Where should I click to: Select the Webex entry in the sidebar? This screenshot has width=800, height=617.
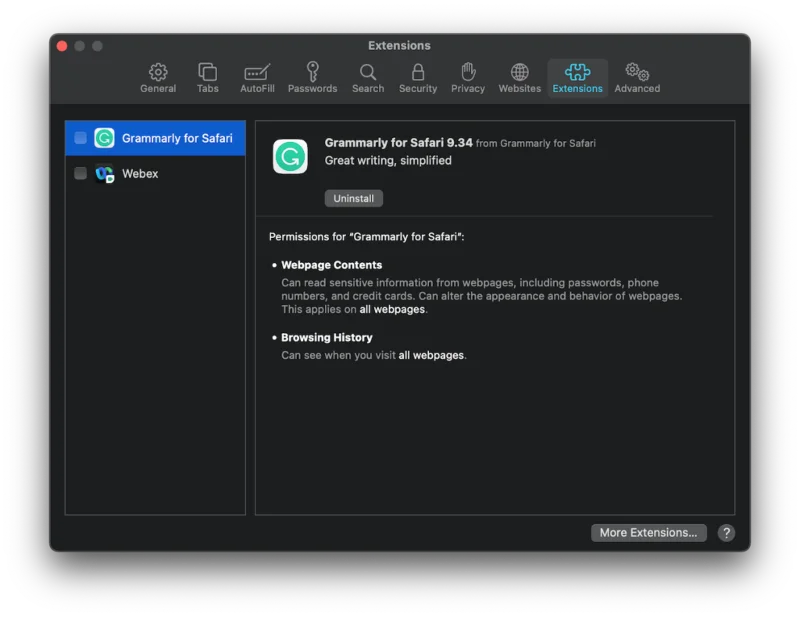[140, 173]
